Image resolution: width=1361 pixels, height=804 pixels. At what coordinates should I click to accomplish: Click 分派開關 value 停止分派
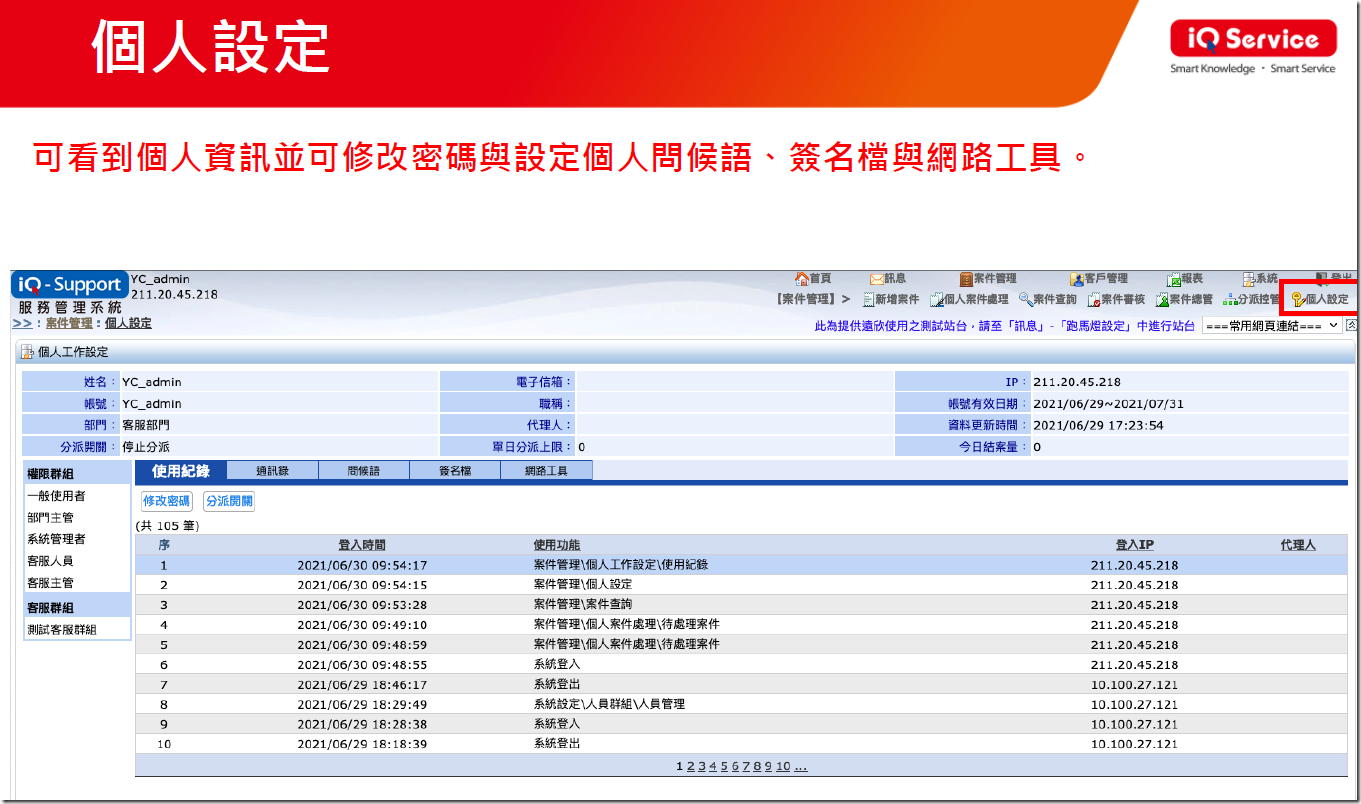click(146, 447)
